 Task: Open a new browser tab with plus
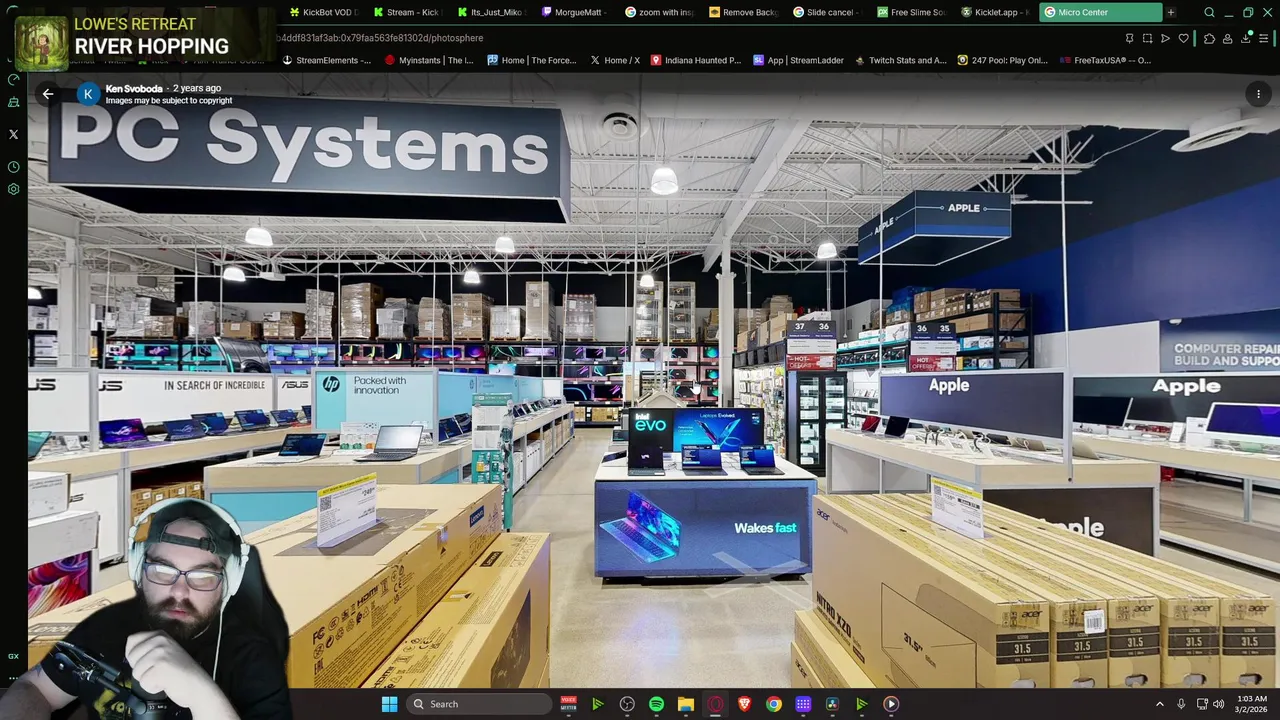point(1171,12)
